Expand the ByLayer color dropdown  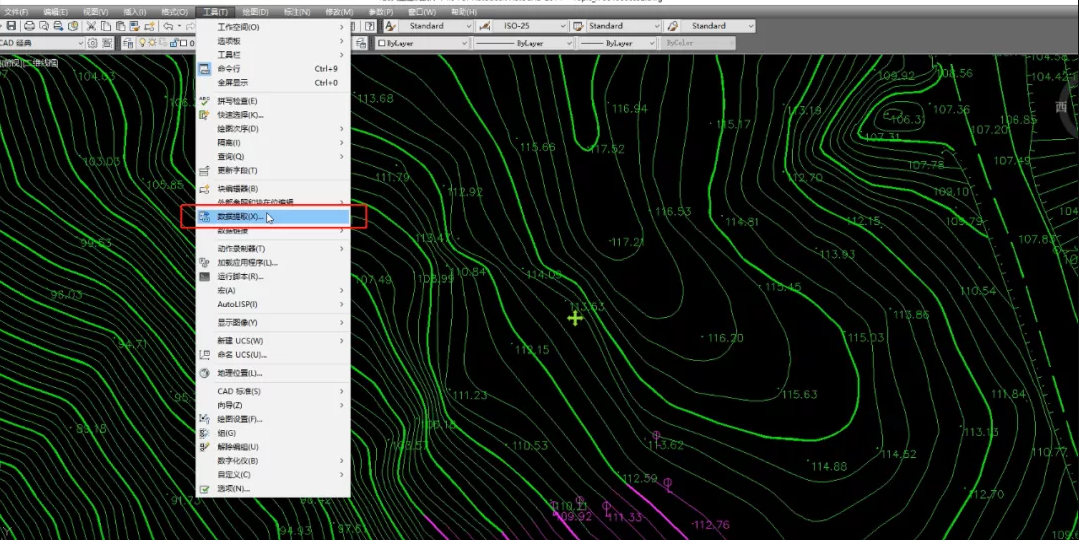pos(422,43)
